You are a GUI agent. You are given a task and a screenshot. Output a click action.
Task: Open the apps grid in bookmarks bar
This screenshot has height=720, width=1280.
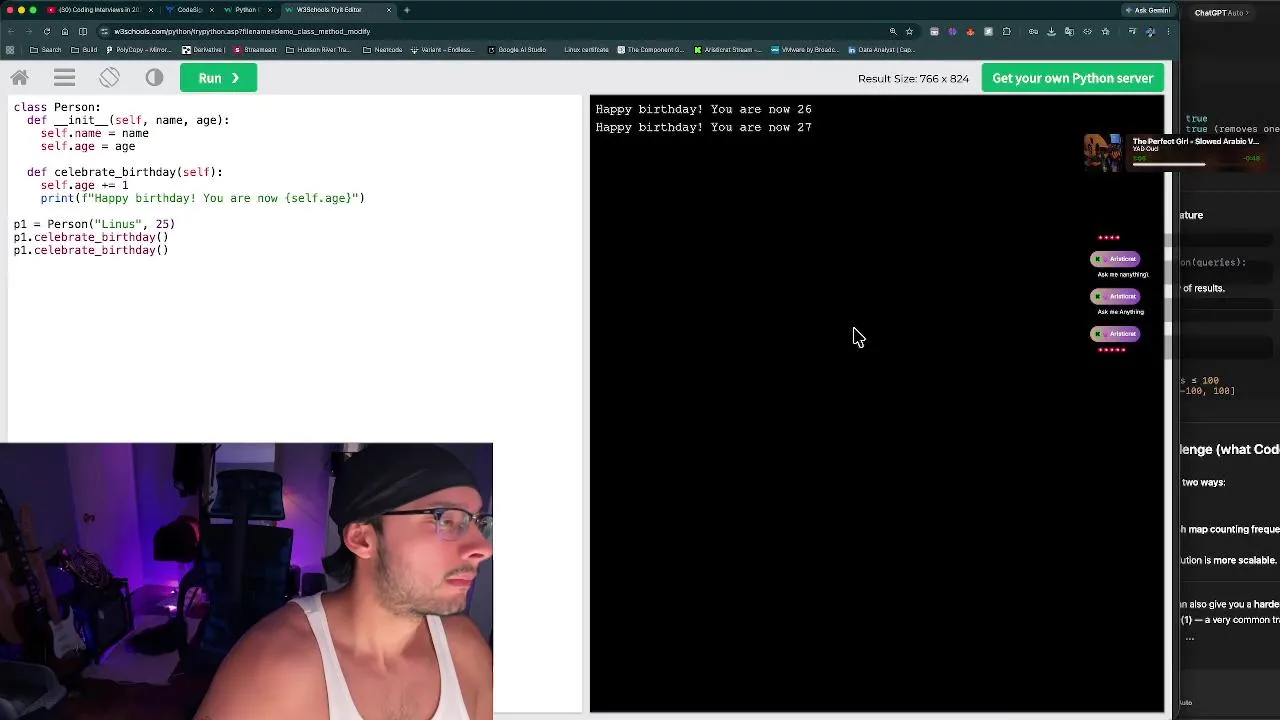(10, 49)
